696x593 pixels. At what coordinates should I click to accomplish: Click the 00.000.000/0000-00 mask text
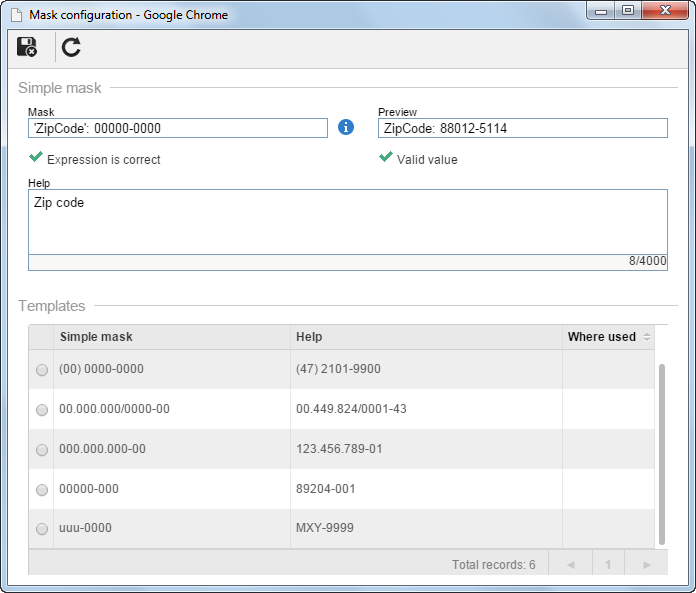click(115, 409)
